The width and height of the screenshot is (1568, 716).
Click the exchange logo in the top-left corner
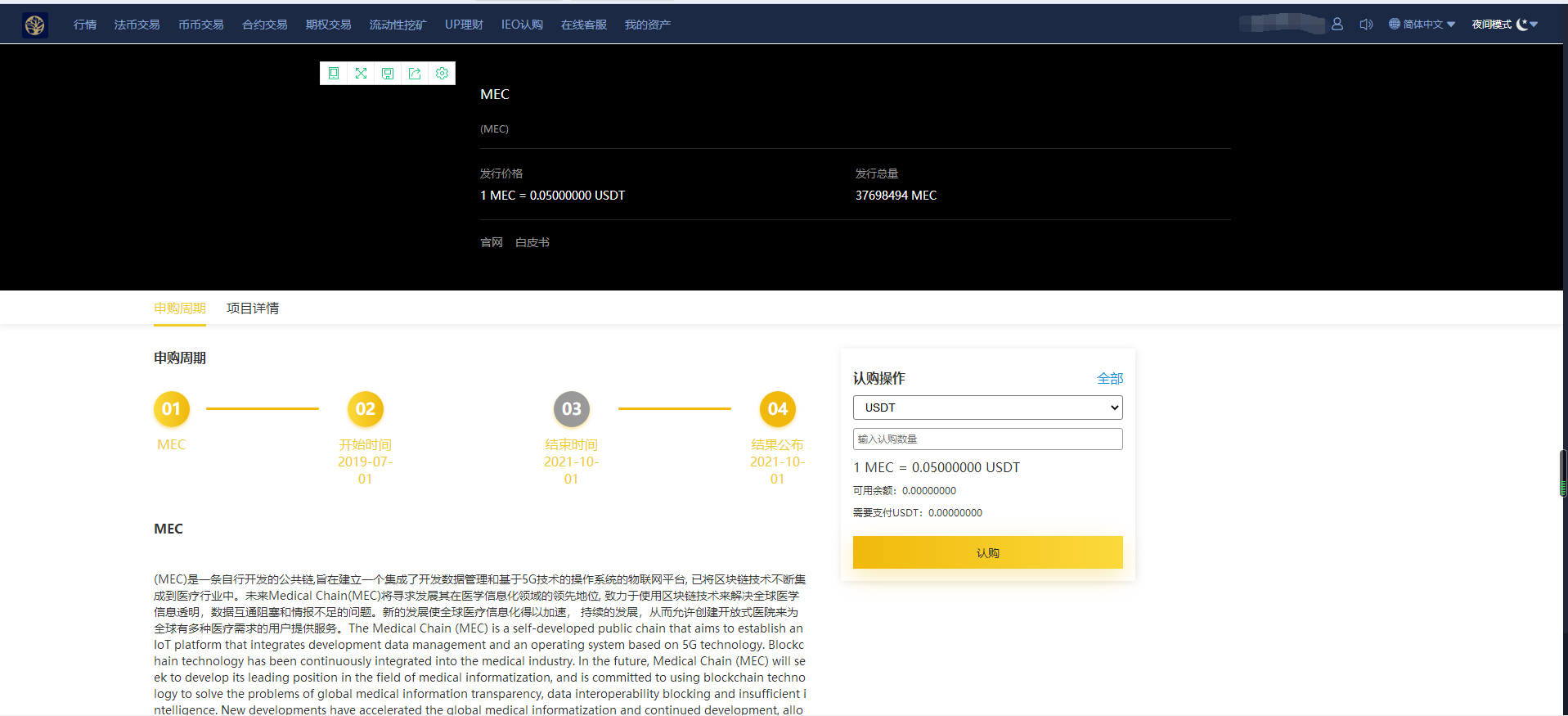pyautogui.click(x=34, y=25)
